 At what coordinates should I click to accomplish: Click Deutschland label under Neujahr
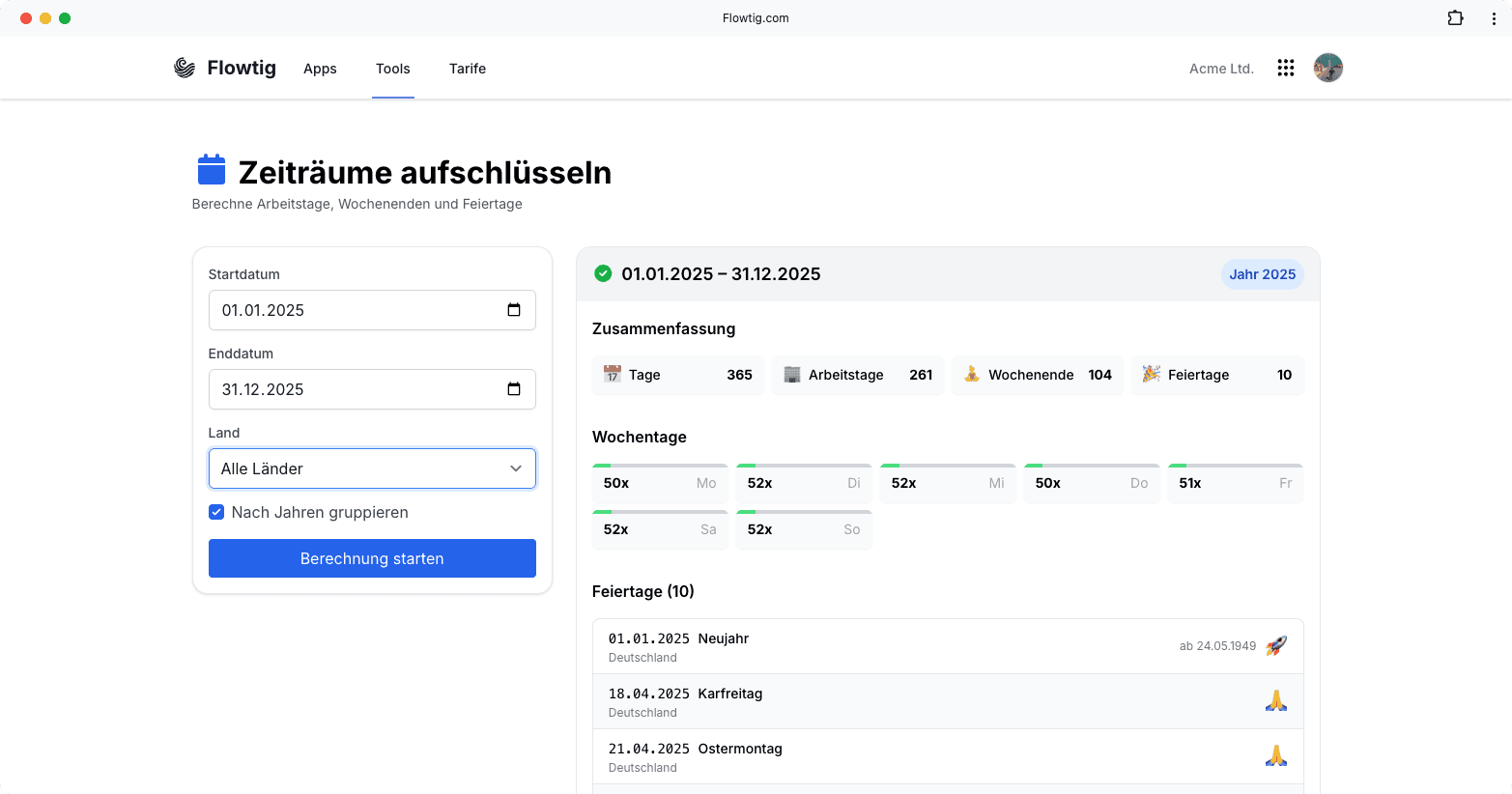[x=642, y=658]
